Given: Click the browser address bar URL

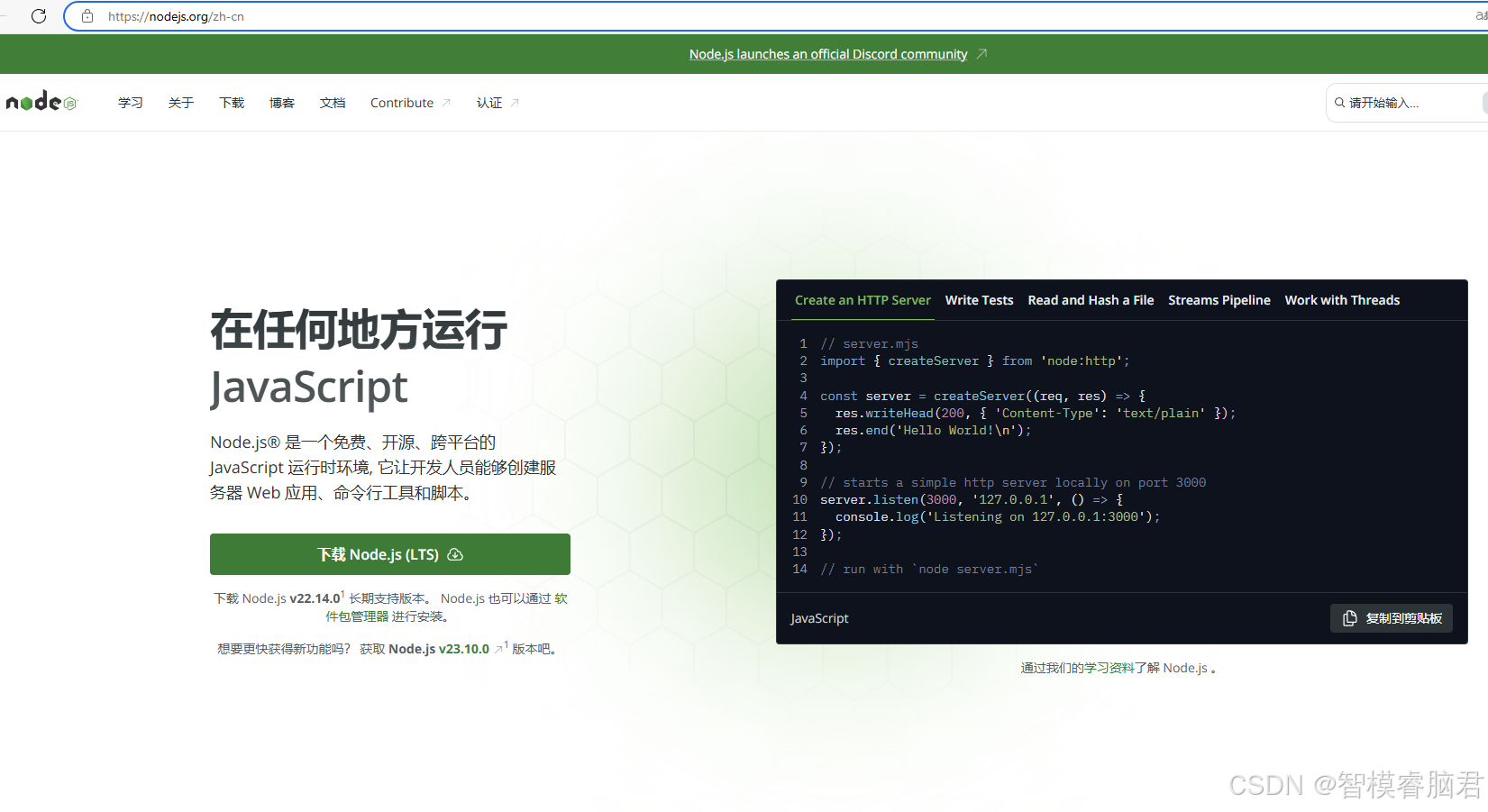Looking at the screenshot, I should 176,16.
